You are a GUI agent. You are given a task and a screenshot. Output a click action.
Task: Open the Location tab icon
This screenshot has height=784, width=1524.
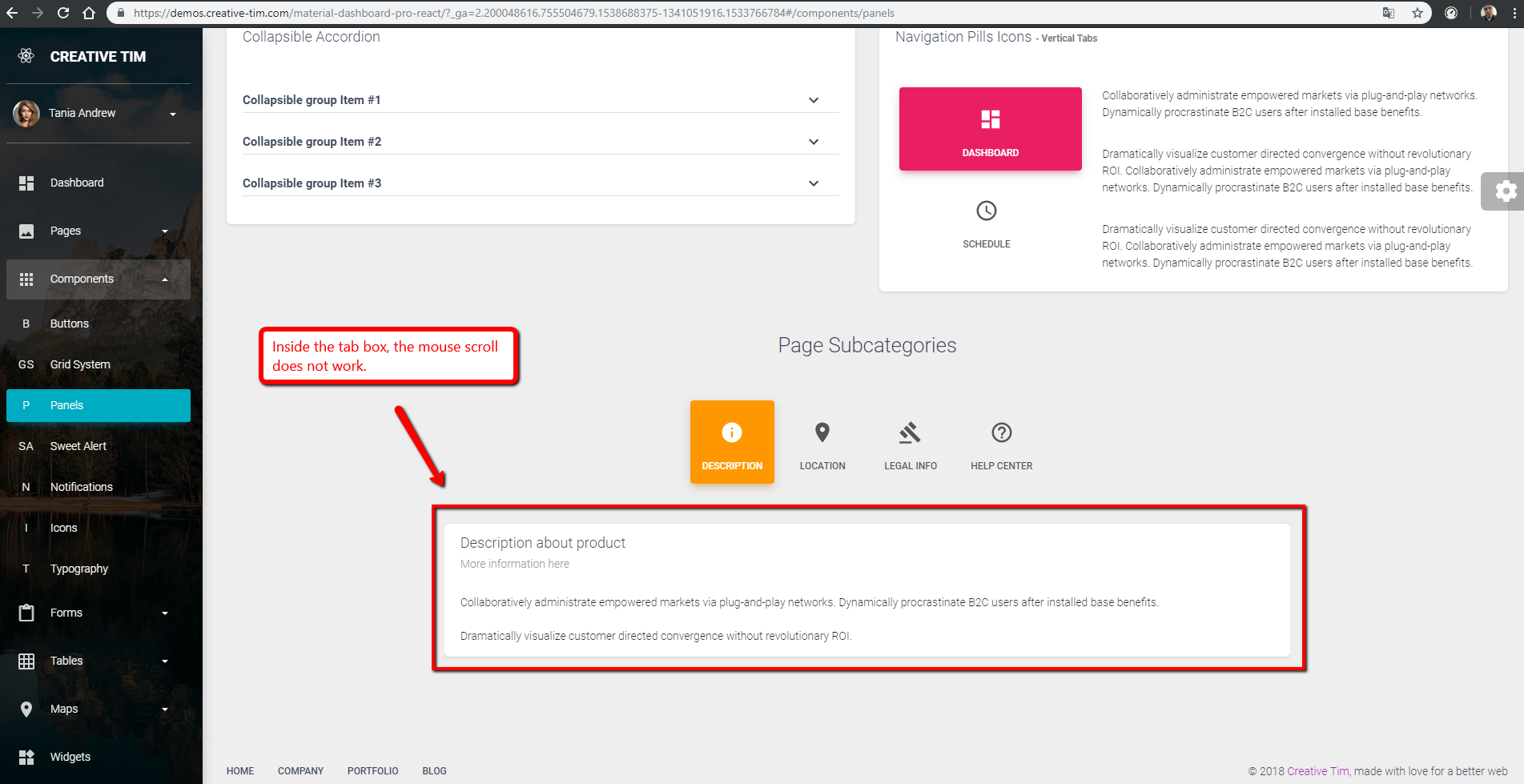822,432
